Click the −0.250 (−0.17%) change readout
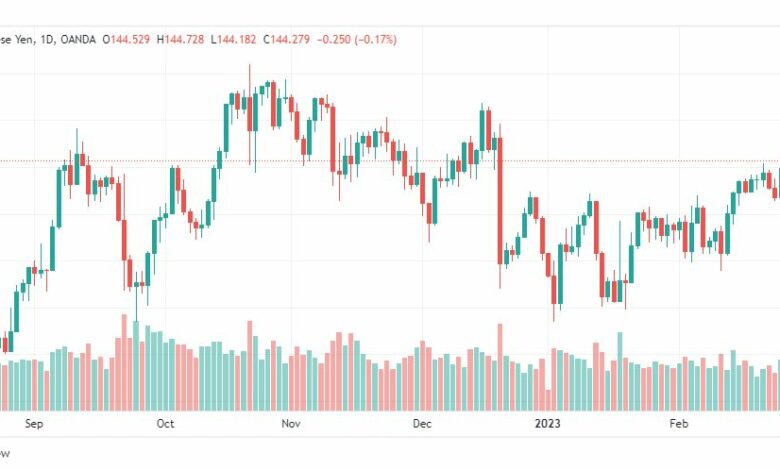Screen dimensions: 780x470 [x=357, y=39]
